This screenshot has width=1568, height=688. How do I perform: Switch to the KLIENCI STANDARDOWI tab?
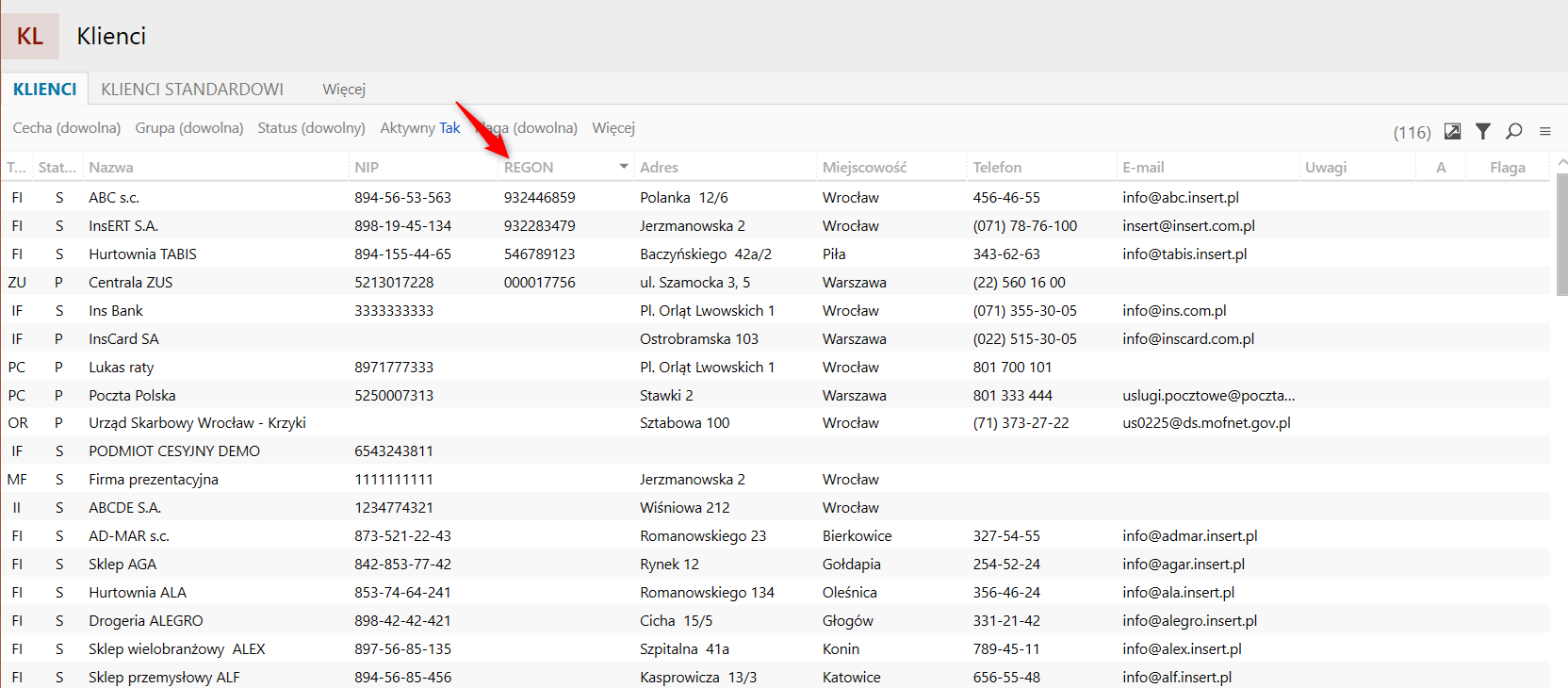pyautogui.click(x=192, y=89)
